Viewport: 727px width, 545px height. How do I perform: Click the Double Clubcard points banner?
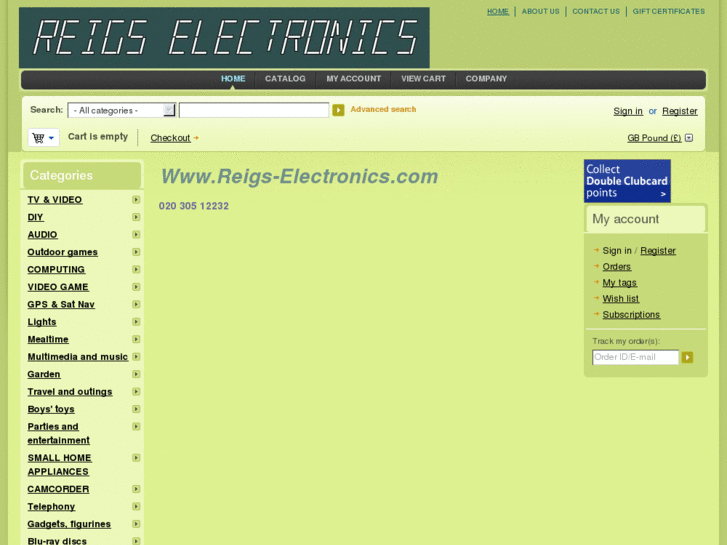(x=627, y=181)
